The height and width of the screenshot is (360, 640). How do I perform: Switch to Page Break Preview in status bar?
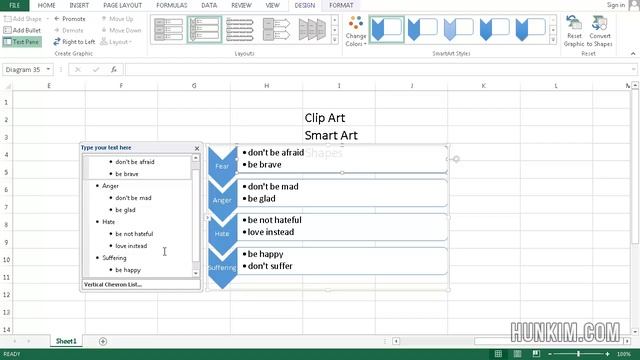536,354
